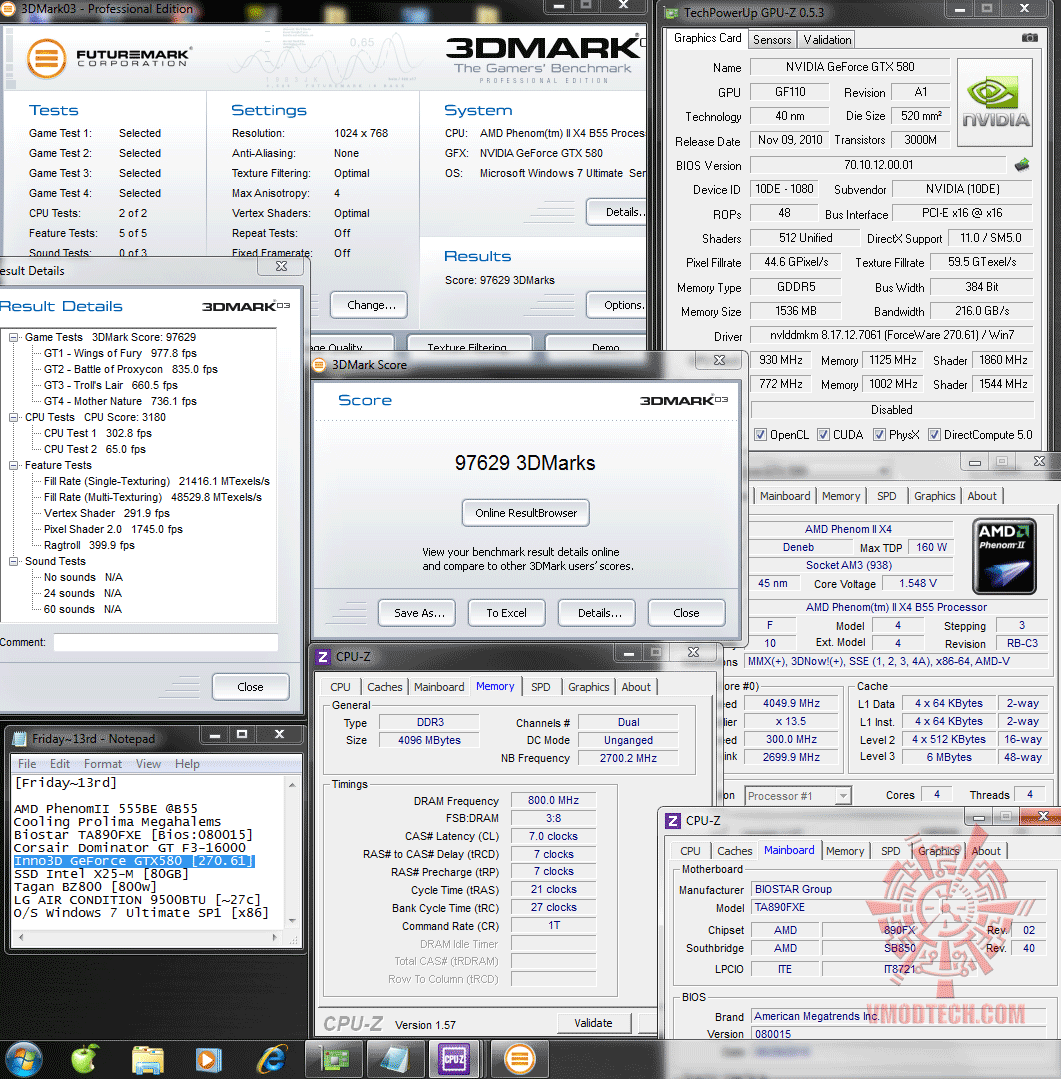Click the NVIDIA logo in GPU-Z
1061x1079 pixels.
[995, 103]
